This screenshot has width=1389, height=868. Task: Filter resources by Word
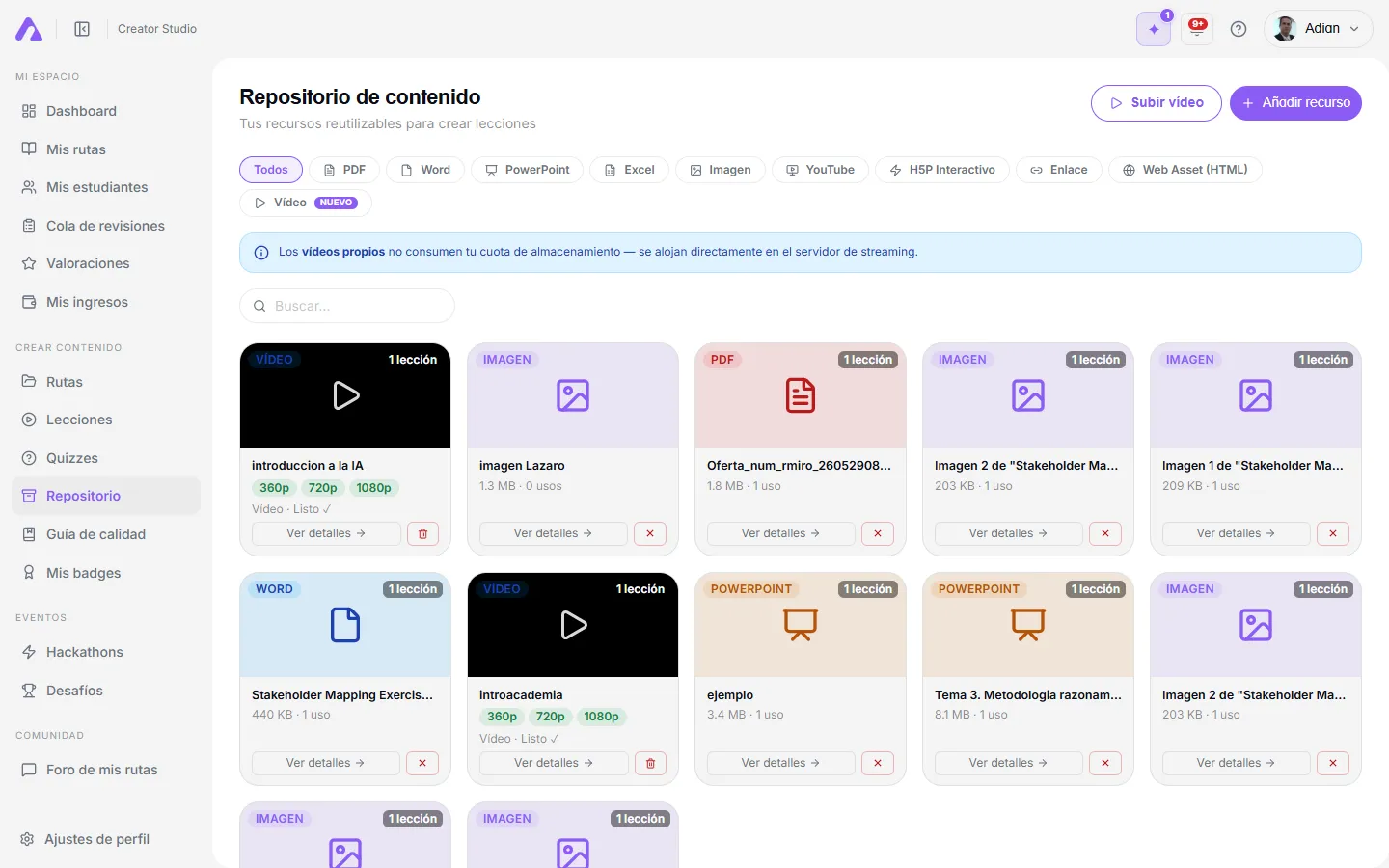click(x=425, y=170)
